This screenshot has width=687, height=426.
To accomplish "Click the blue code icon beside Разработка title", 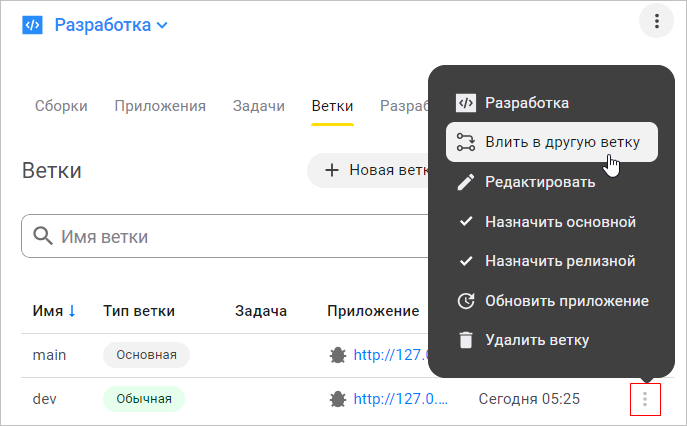I will tap(32, 25).
